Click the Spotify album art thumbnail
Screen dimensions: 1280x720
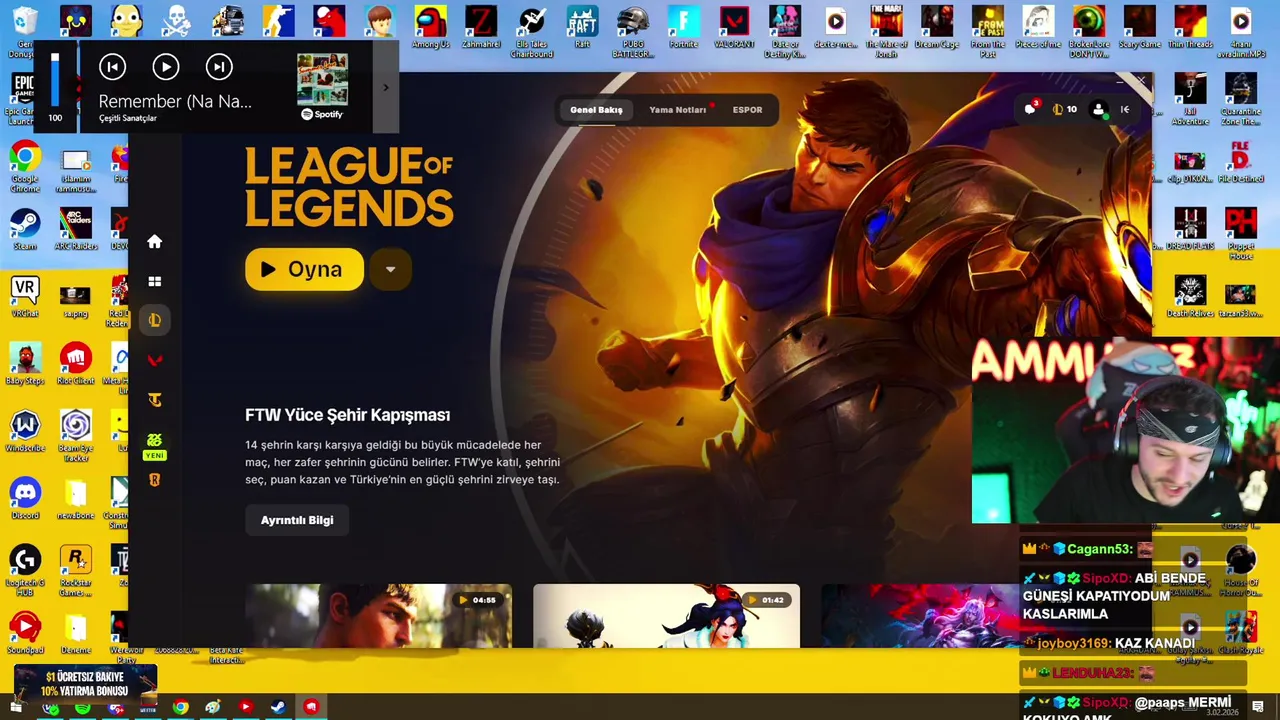click(x=322, y=80)
